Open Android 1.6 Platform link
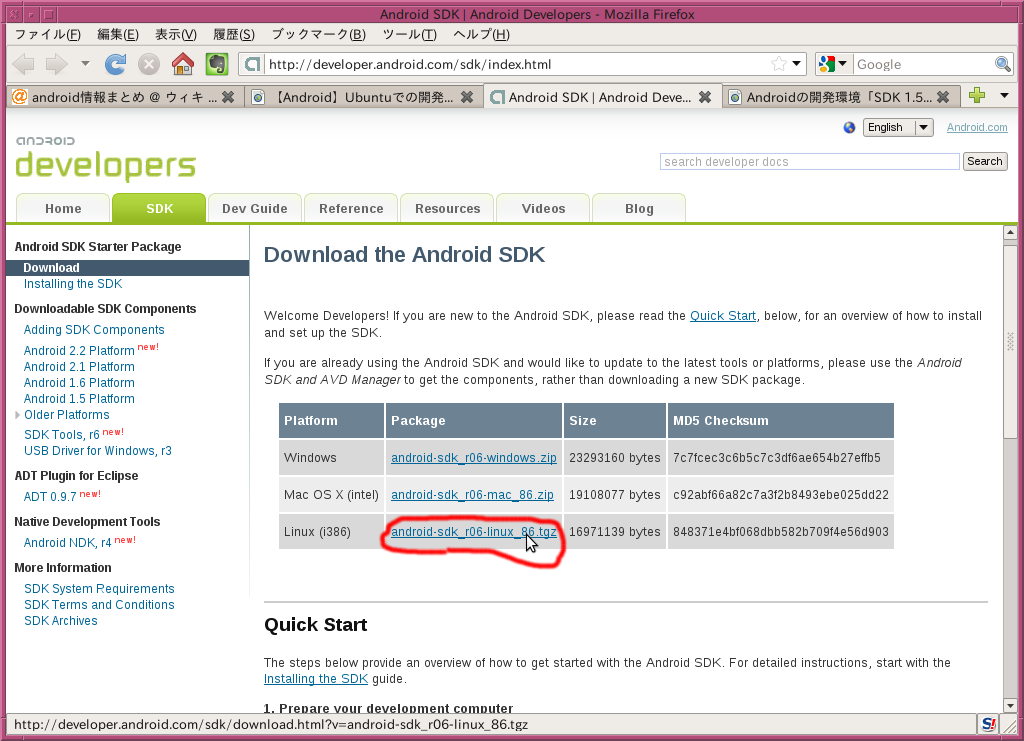1024x741 pixels. [x=79, y=383]
